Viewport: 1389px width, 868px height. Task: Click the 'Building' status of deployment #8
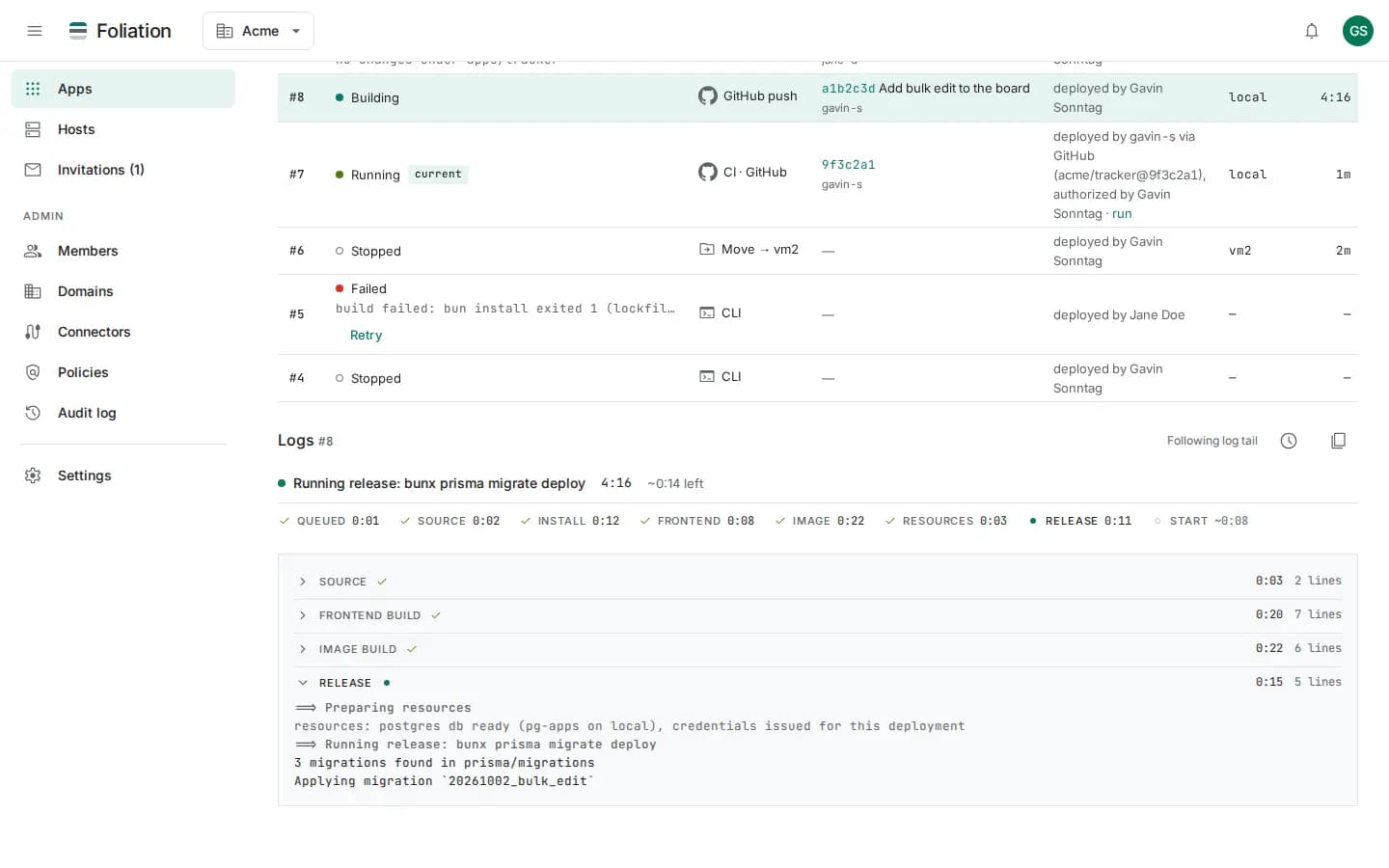coord(368,97)
